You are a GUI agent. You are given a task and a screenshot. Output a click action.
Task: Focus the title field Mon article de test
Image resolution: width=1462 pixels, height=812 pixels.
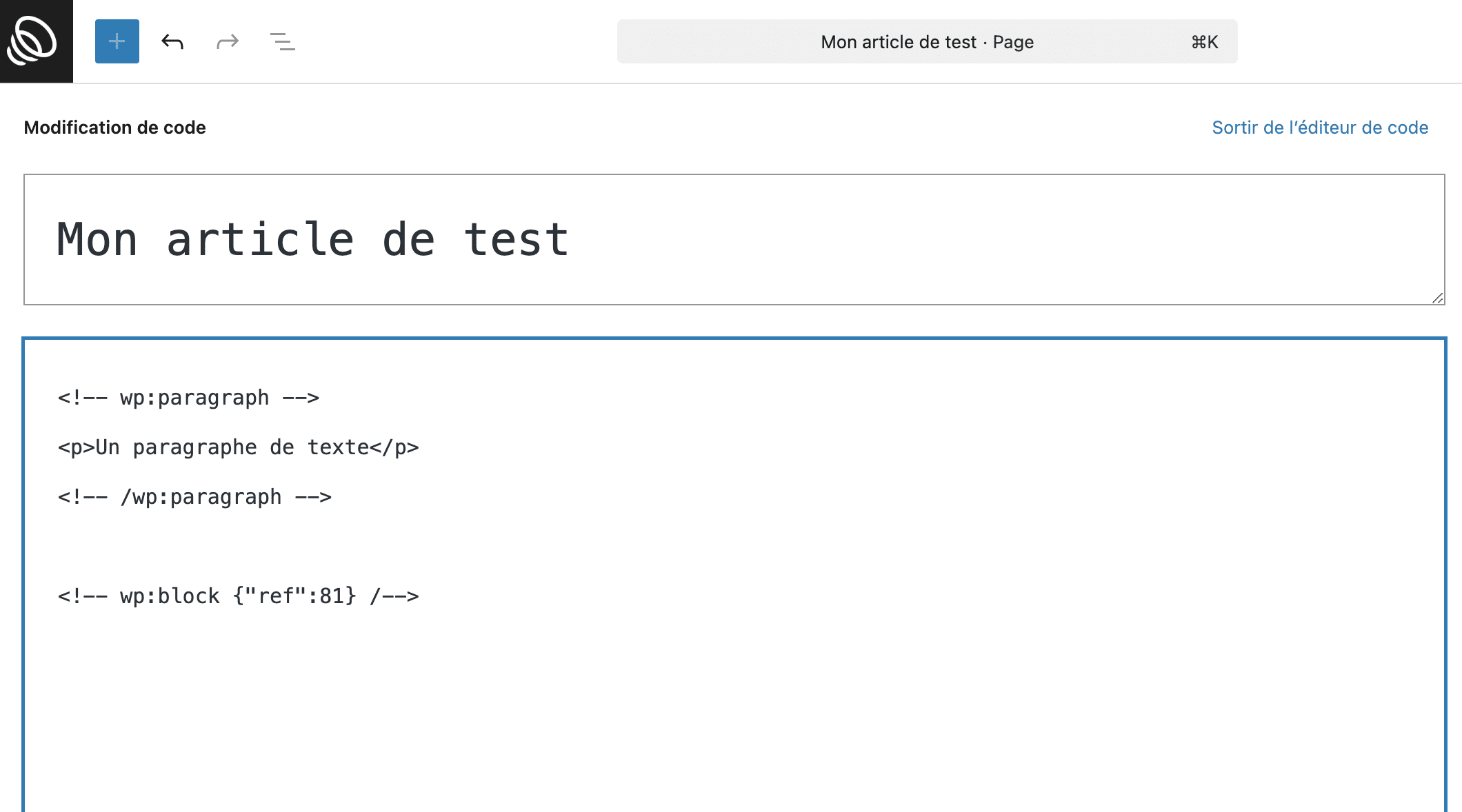tap(734, 239)
